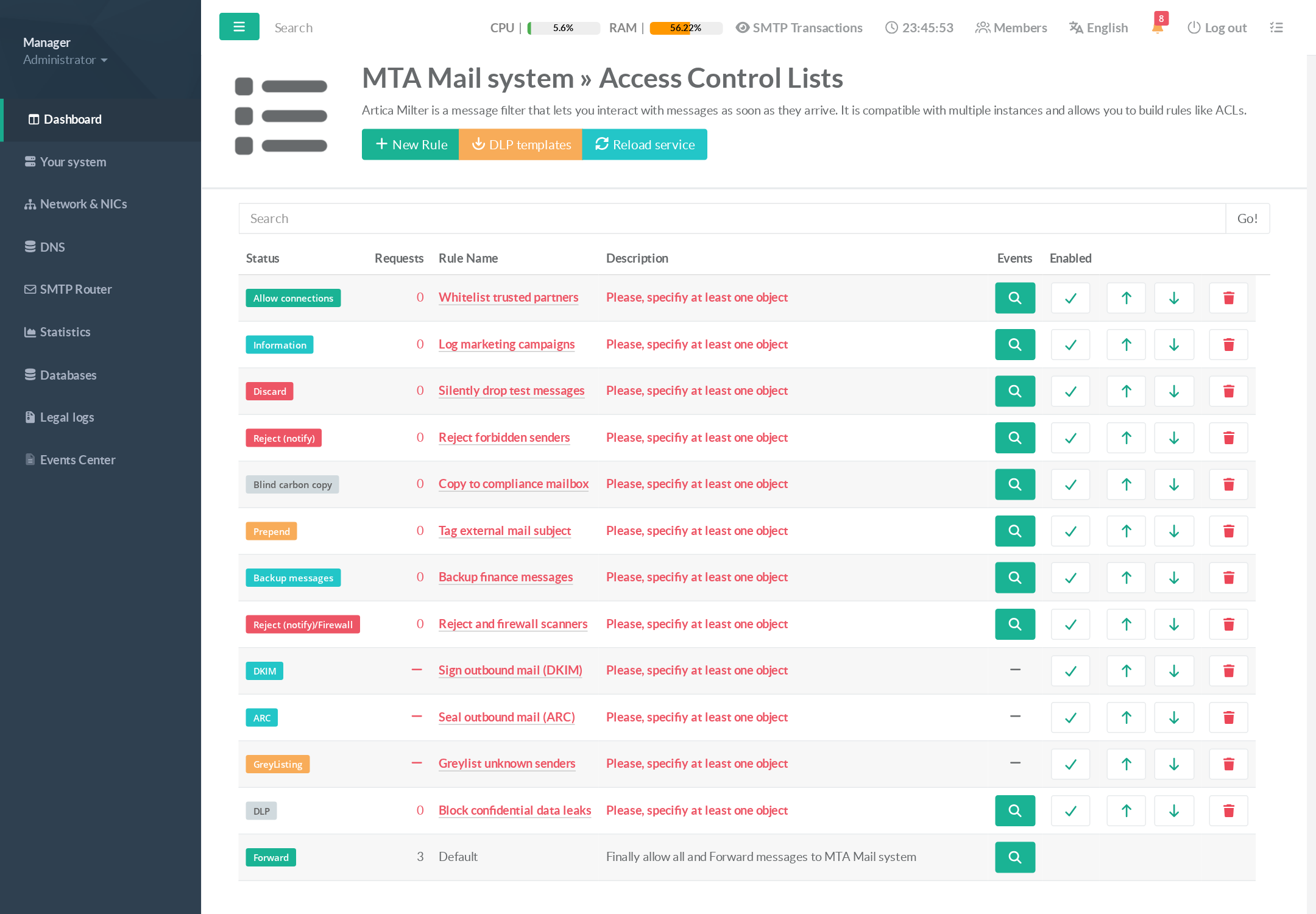View events for Copy to compliance mailbox

tap(1015, 484)
